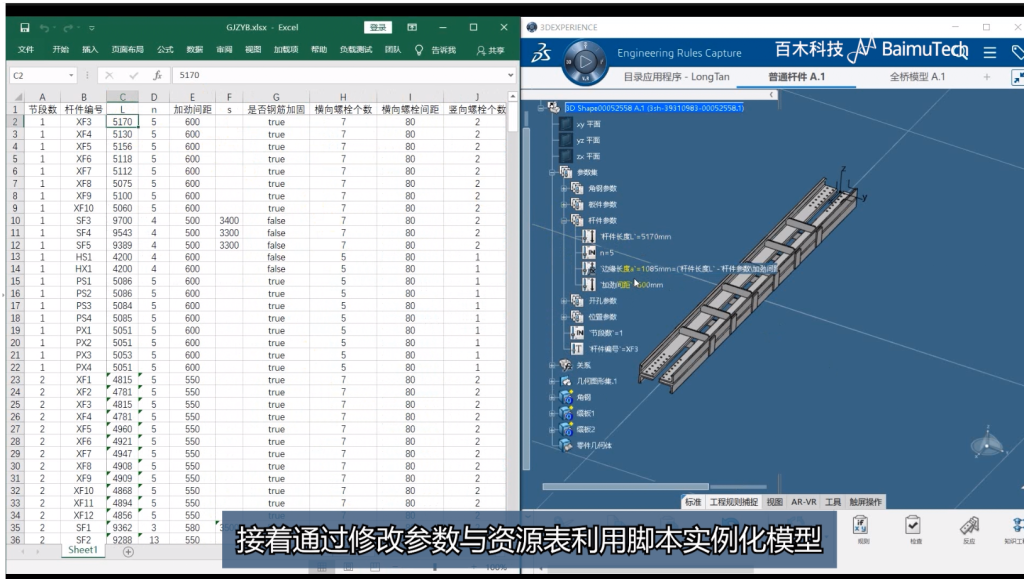Click the 共享 share button in Excel
This screenshot has height=579, width=1024.
pos(490,49)
